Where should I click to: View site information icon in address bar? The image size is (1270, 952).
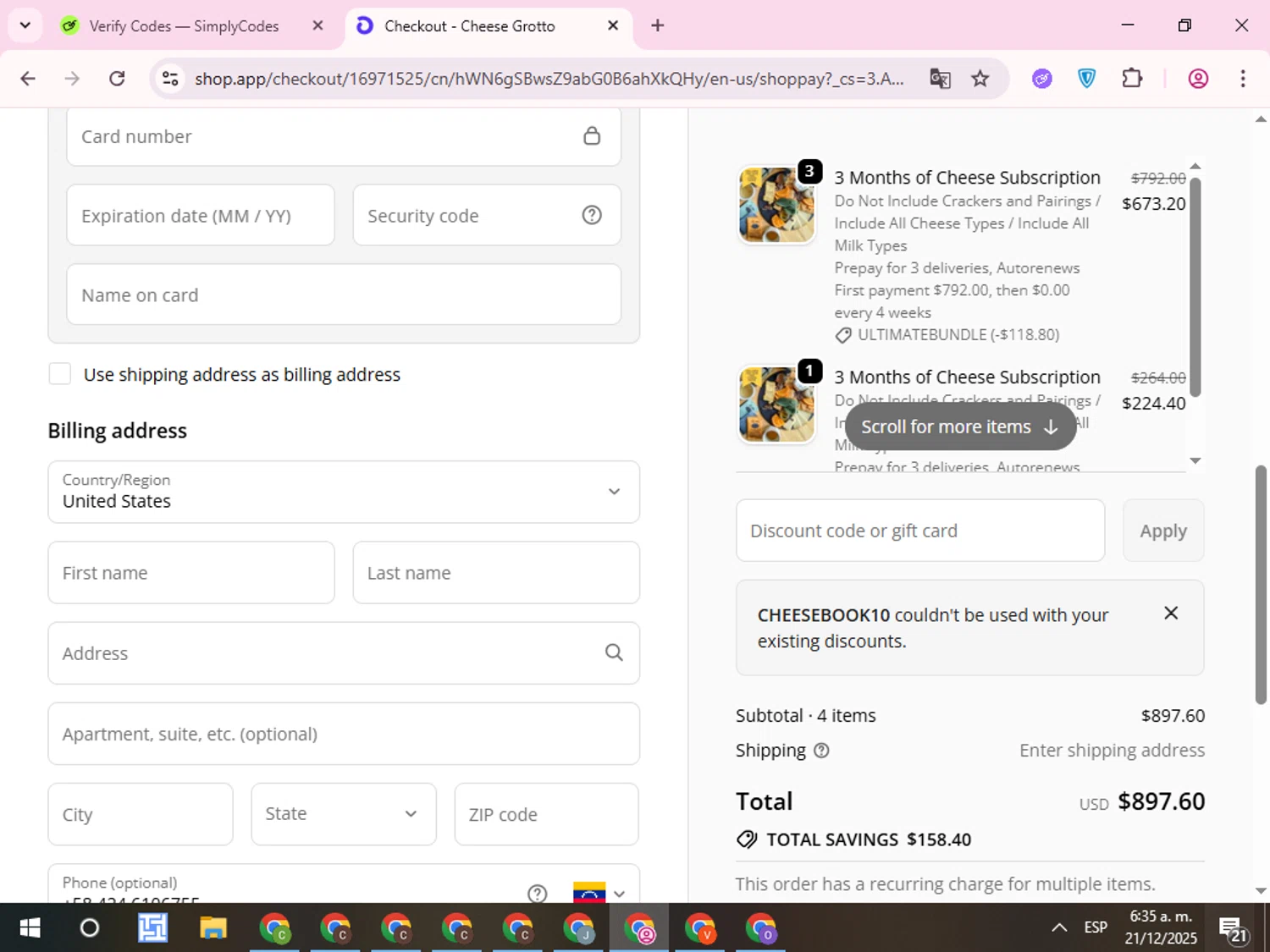[170, 79]
